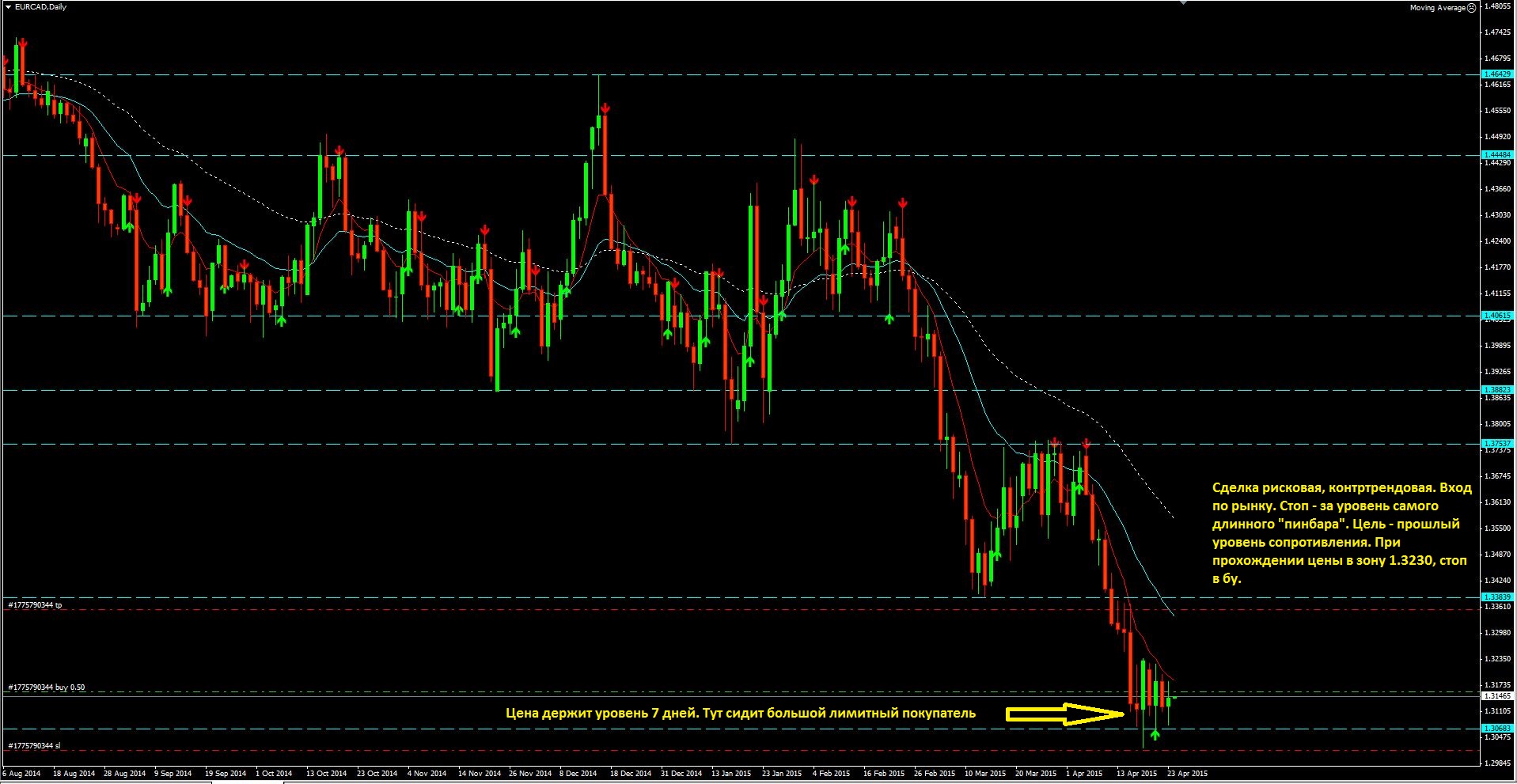Viewport: 1517px width, 784px height.
Task: Click the 1.32980 price axis label
Action: [x=1497, y=632]
